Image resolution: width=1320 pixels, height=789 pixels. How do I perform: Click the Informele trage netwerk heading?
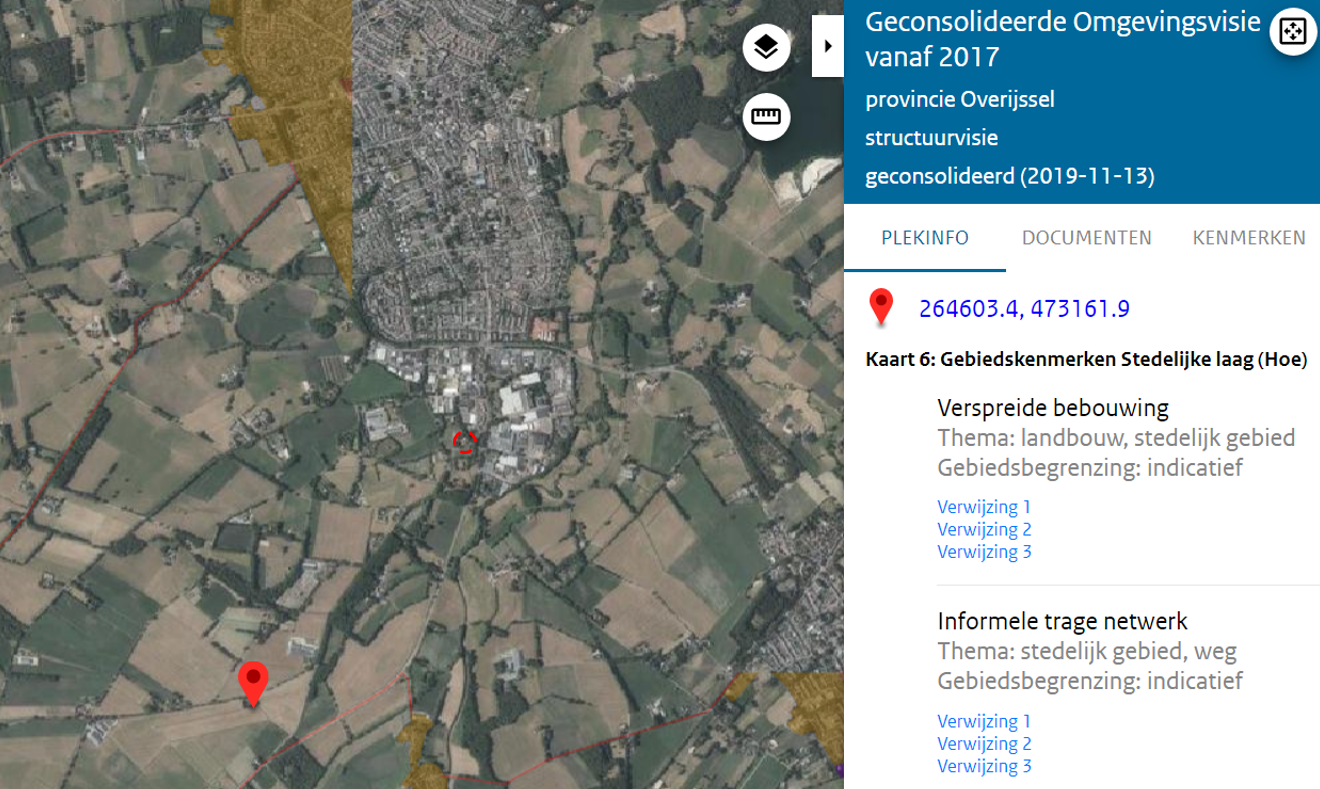[x=1062, y=621]
